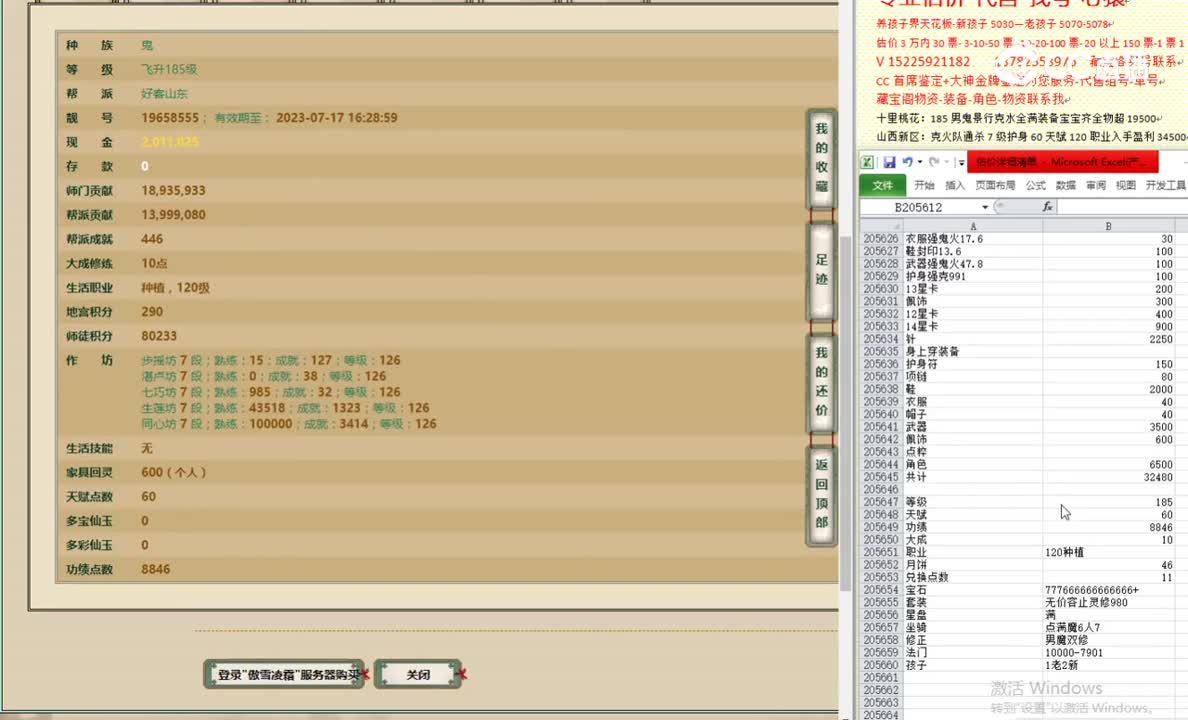Save workbook with the floppy disk icon
1188x720 pixels.
(889, 161)
